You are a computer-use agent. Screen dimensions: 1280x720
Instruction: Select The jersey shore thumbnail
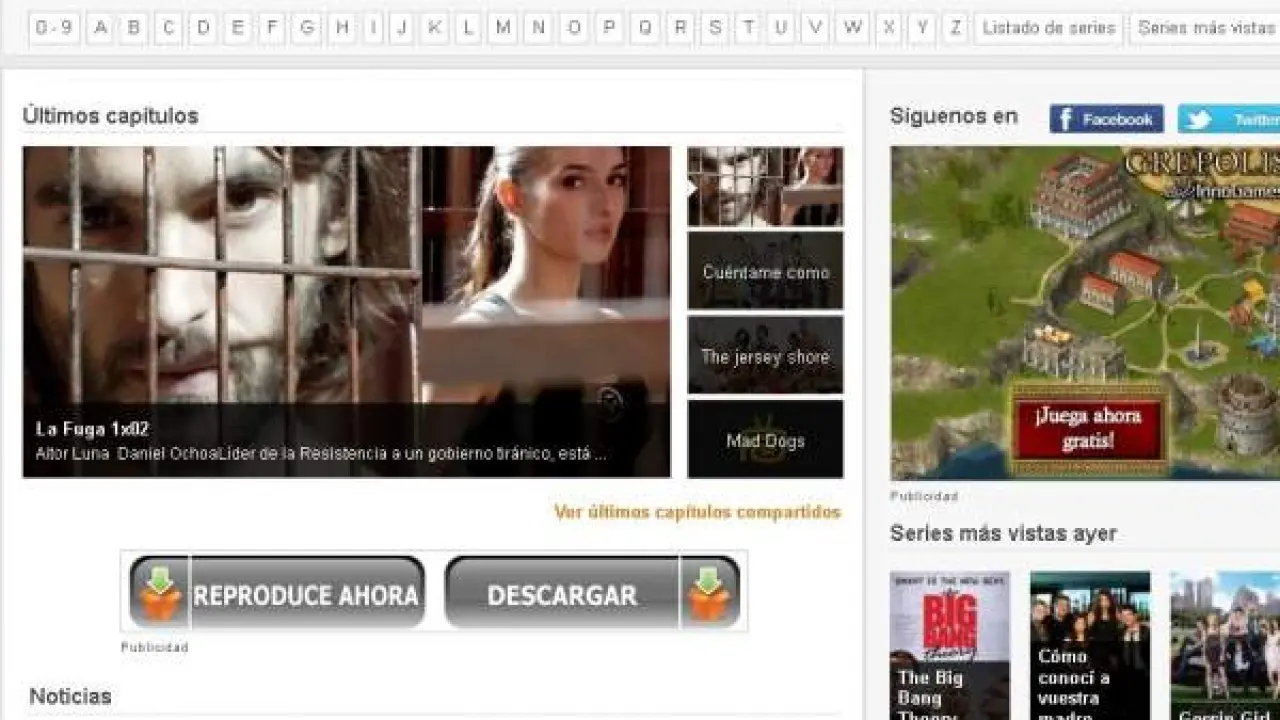[x=765, y=356]
